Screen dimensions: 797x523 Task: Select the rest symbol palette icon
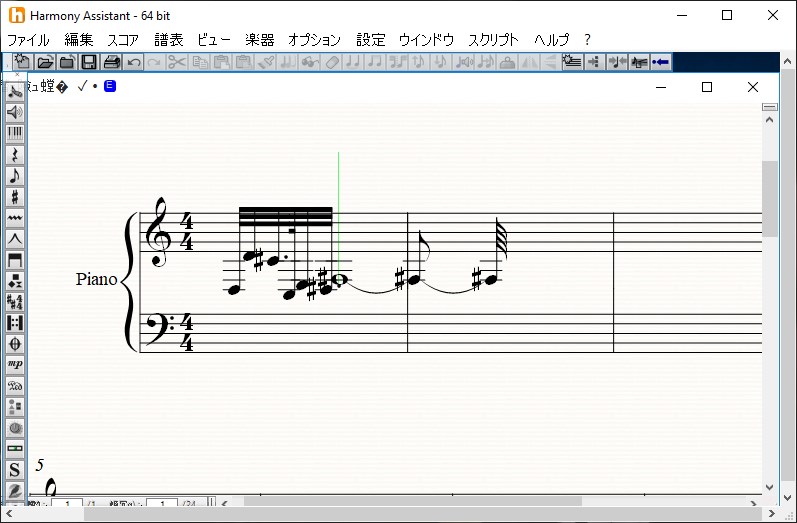(15, 154)
